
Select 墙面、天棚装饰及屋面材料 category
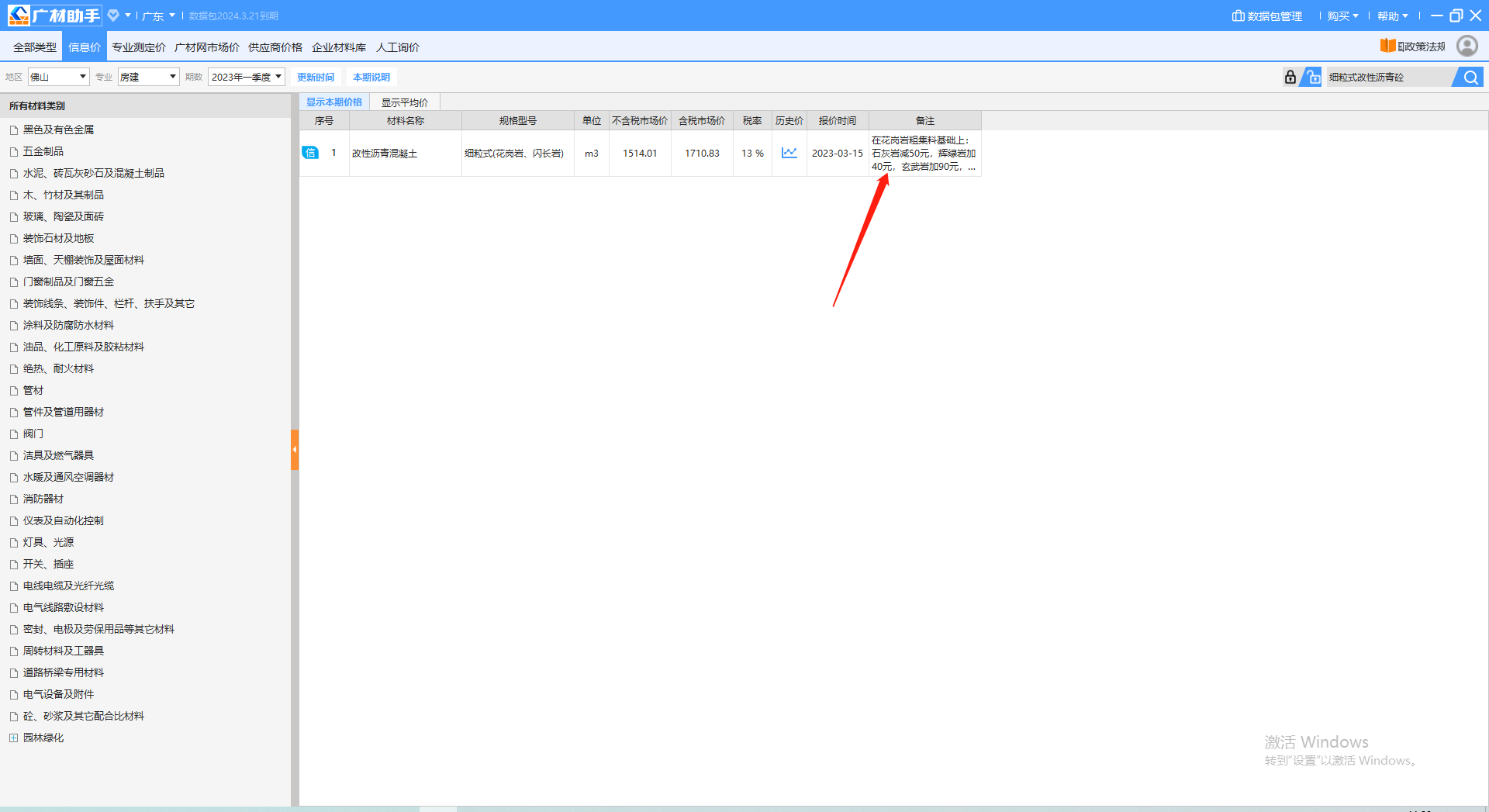point(83,260)
